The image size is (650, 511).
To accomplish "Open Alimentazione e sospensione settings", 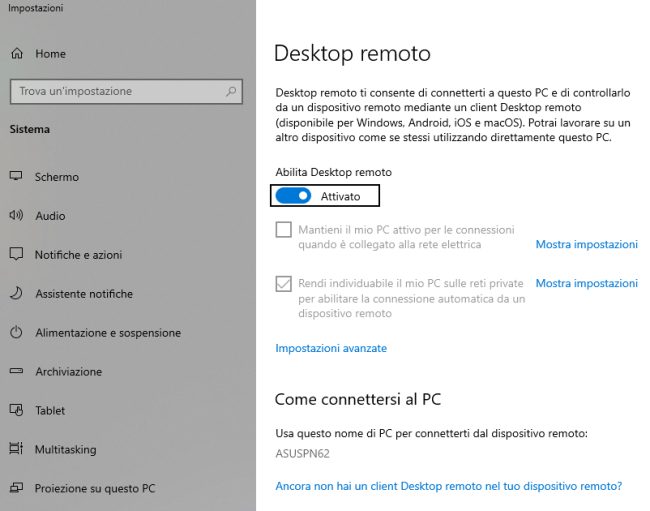I will point(108,333).
